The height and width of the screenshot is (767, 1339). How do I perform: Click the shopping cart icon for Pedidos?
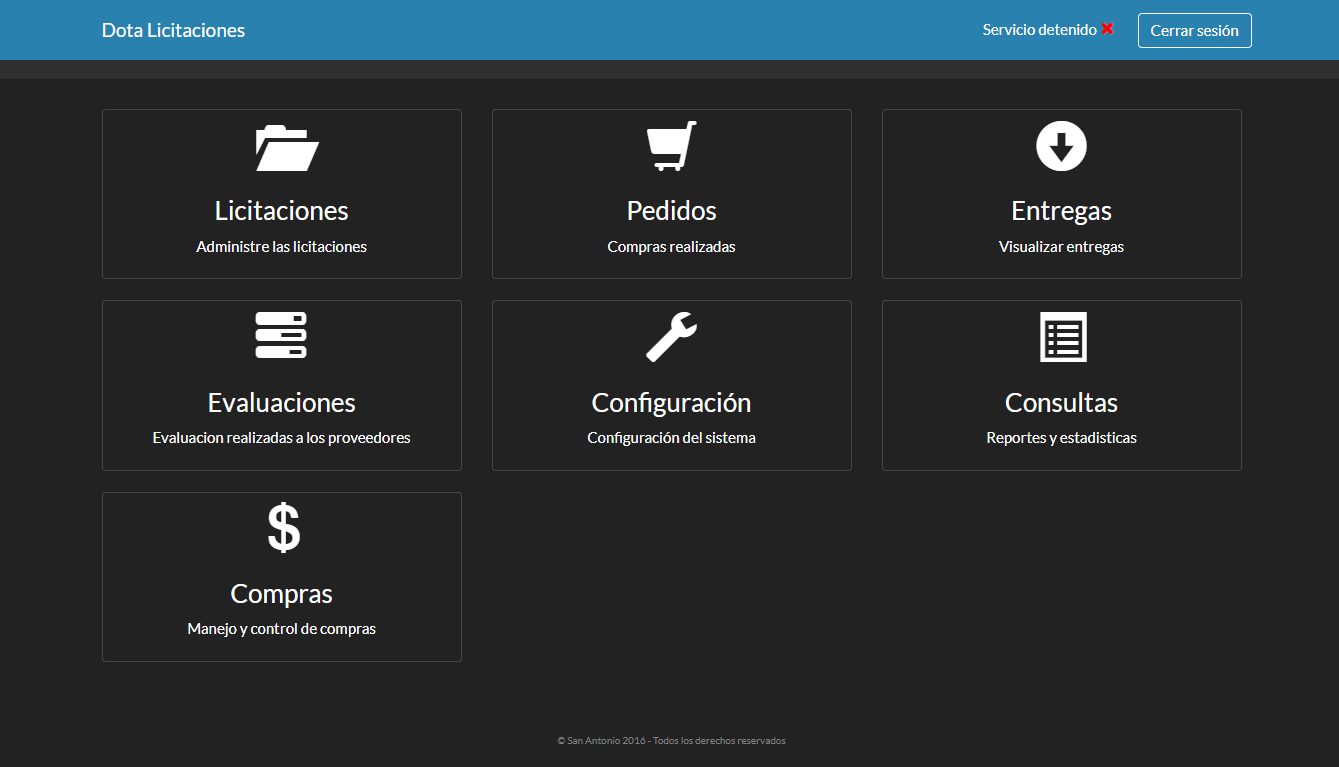point(671,146)
